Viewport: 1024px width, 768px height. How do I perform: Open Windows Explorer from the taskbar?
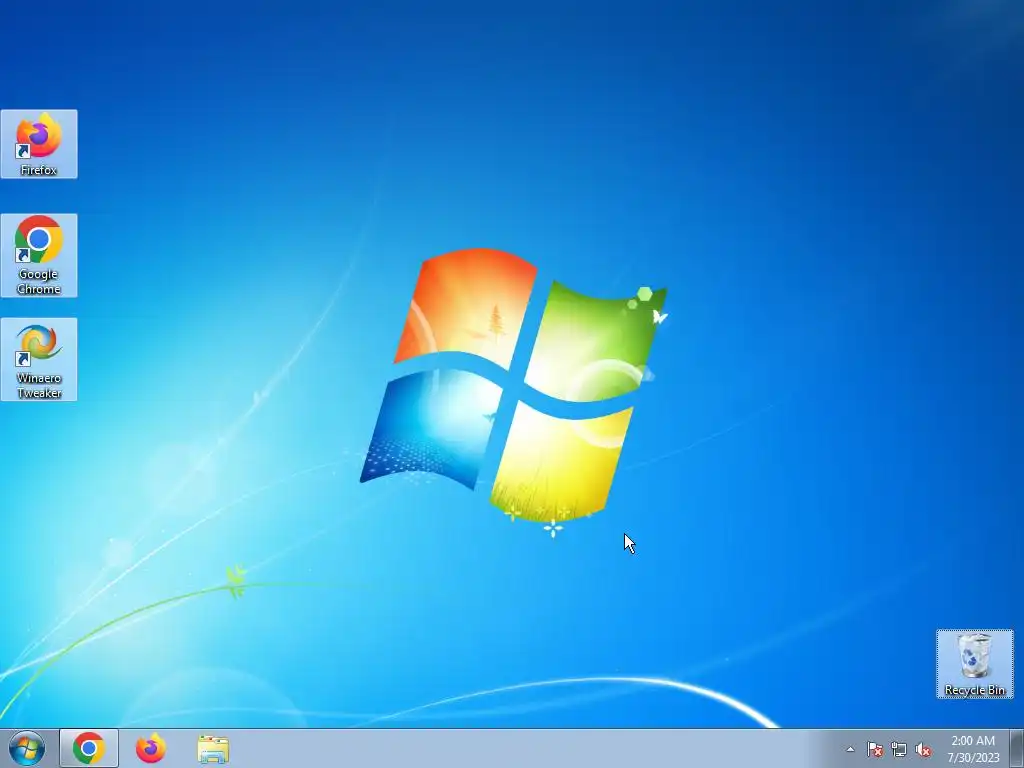click(x=213, y=749)
